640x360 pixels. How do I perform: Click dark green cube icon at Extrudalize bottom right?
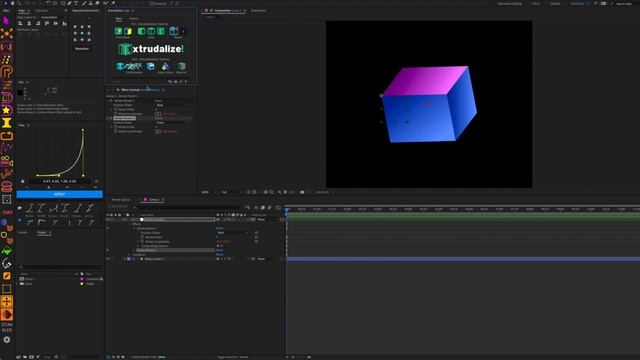pyautogui.click(x=182, y=67)
